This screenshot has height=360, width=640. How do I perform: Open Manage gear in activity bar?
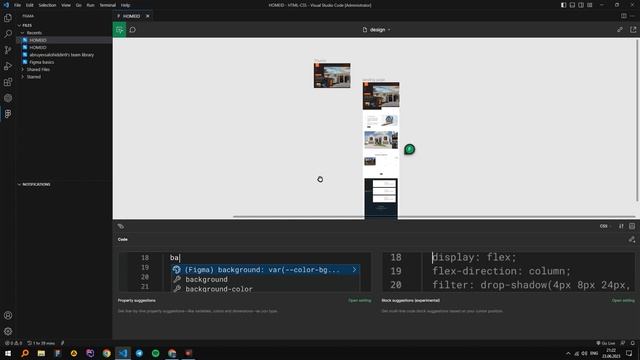click(x=8, y=331)
